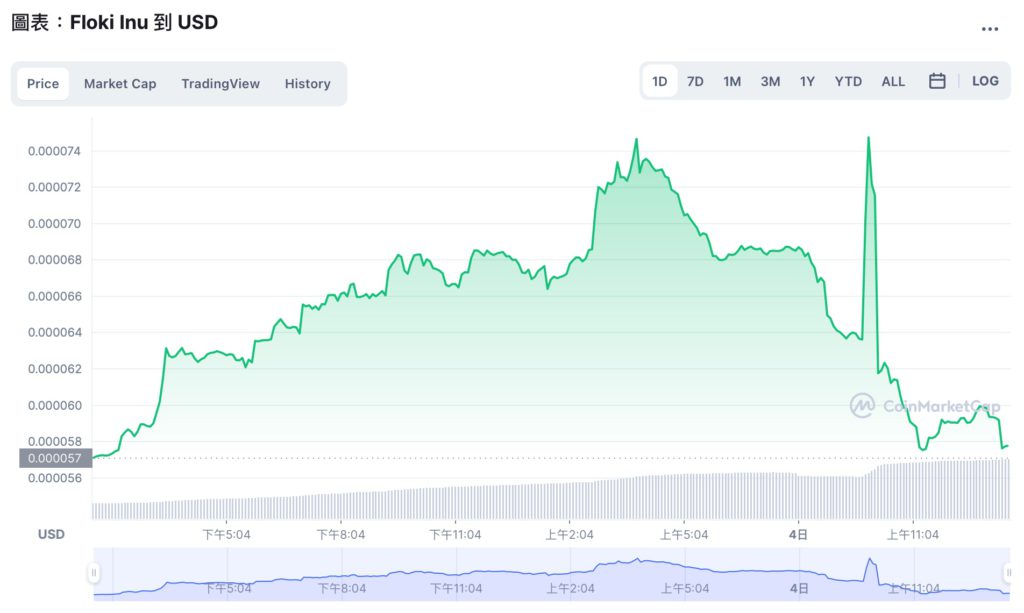This screenshot has height=613, width=1024.
Task: Show ALL time price history
Action: tap(893, 81)
